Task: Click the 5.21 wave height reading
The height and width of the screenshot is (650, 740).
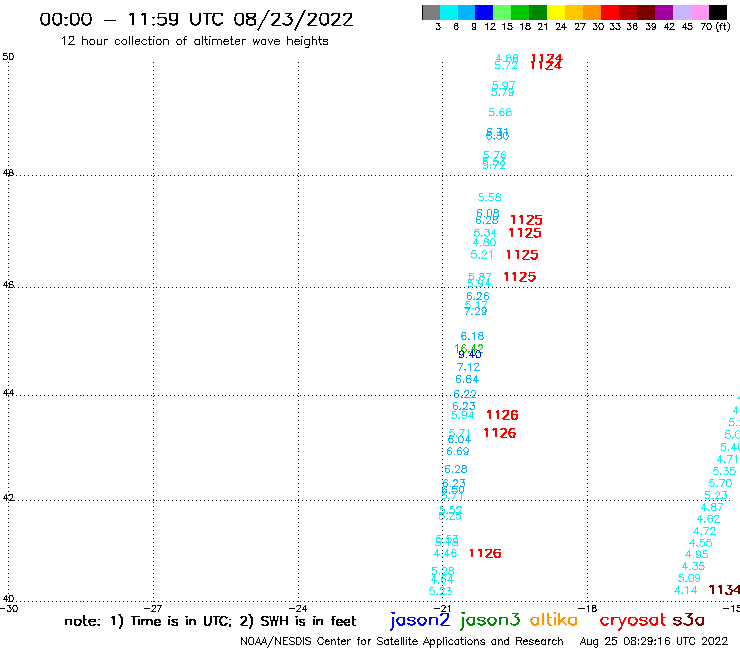Action: [x=482, y=255]
